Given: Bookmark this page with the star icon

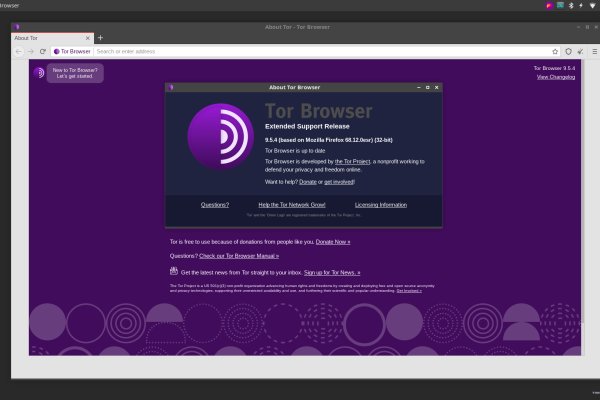Looking at the screenshot, I should [555, 51].
